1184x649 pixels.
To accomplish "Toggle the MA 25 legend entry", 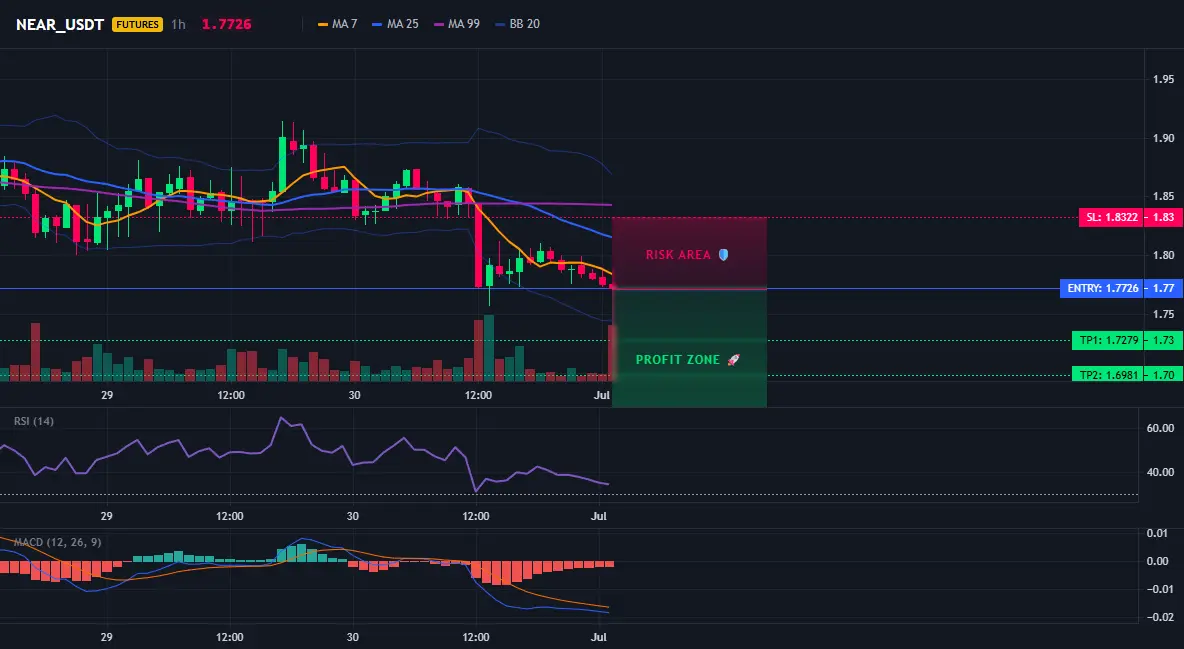I will pyautogui.click(x=396, y=24).
